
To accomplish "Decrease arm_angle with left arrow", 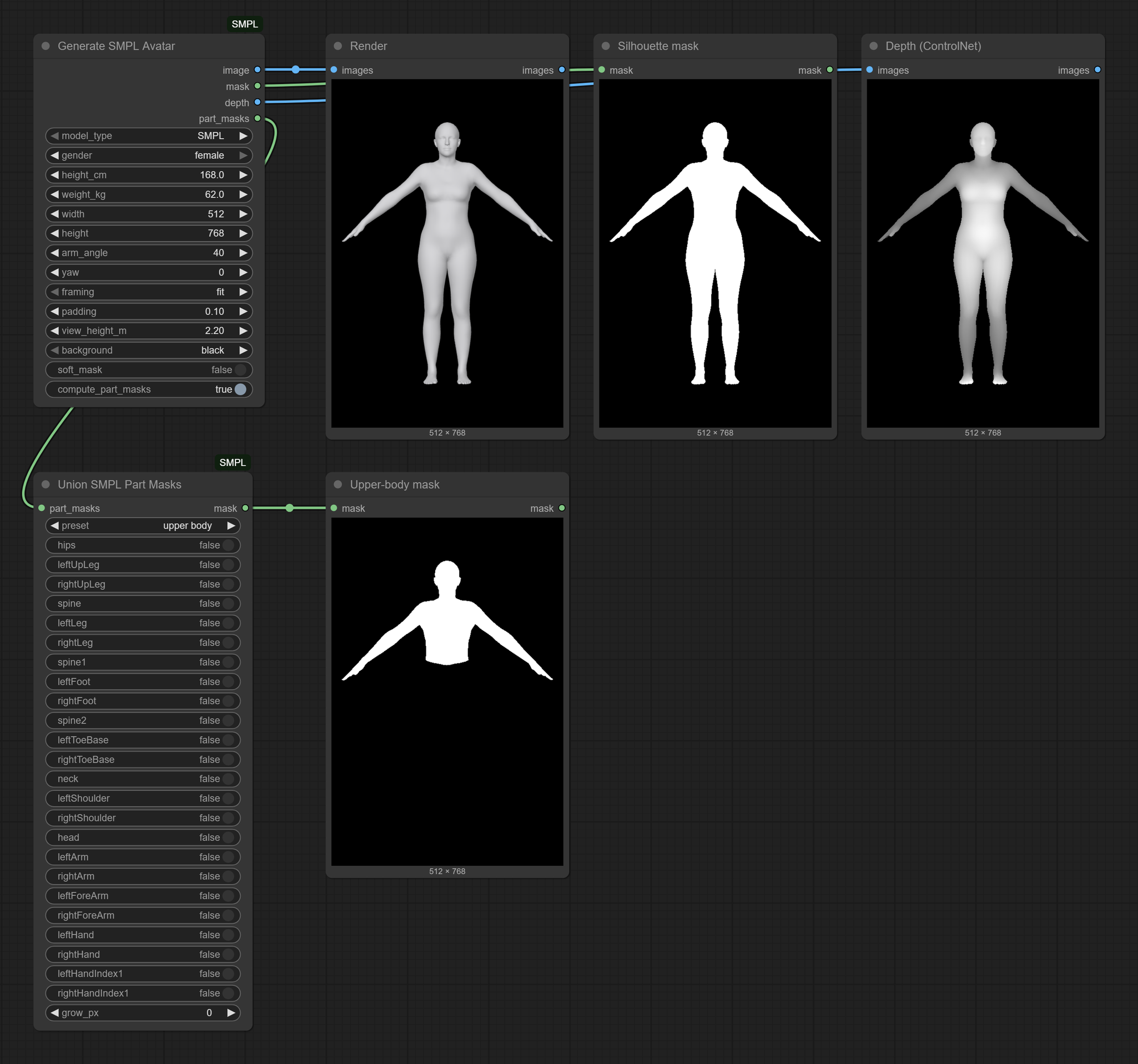I will pos(54,253).
